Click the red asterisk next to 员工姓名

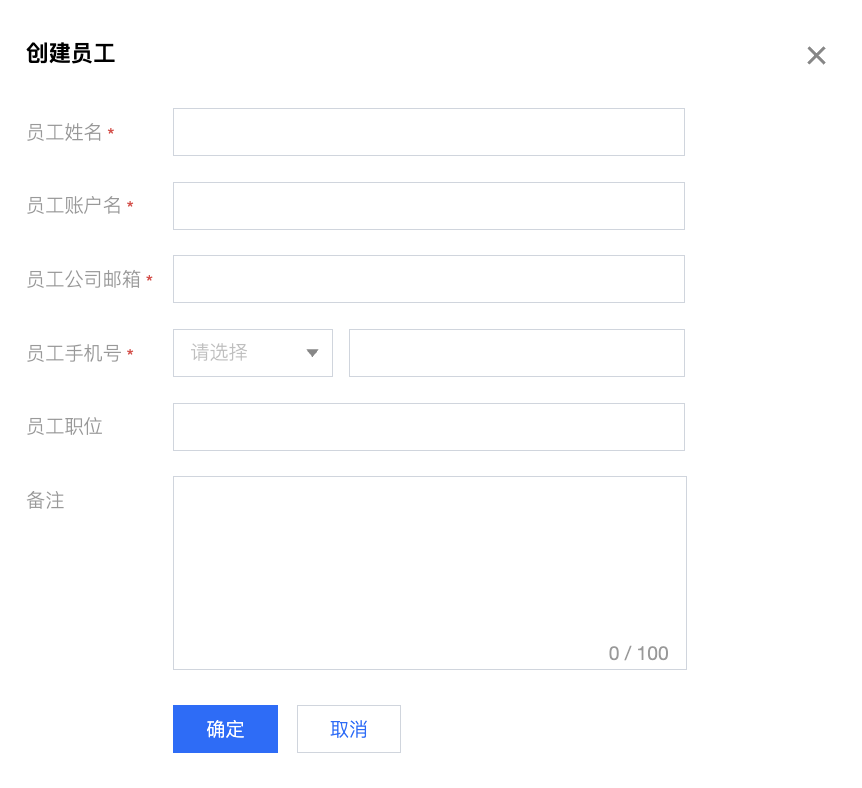point(111,133)
